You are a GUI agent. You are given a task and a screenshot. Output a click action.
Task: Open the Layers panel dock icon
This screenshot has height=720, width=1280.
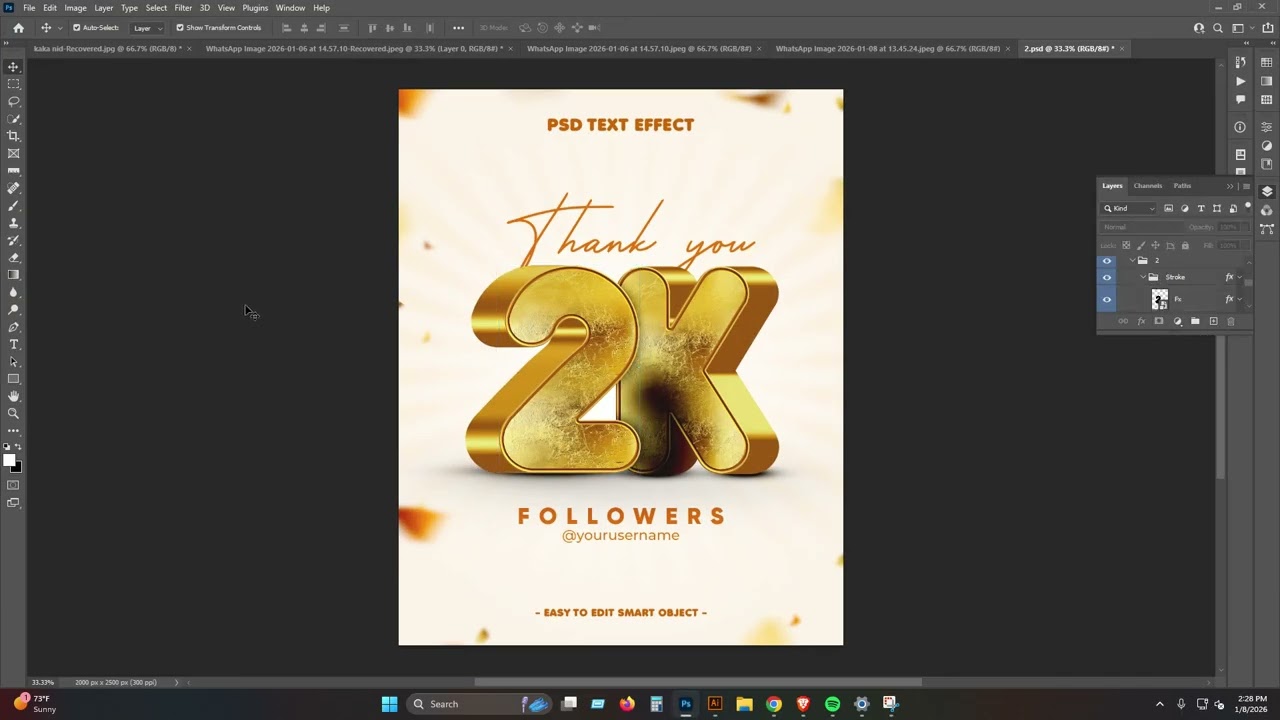[x=1267, y=192]
